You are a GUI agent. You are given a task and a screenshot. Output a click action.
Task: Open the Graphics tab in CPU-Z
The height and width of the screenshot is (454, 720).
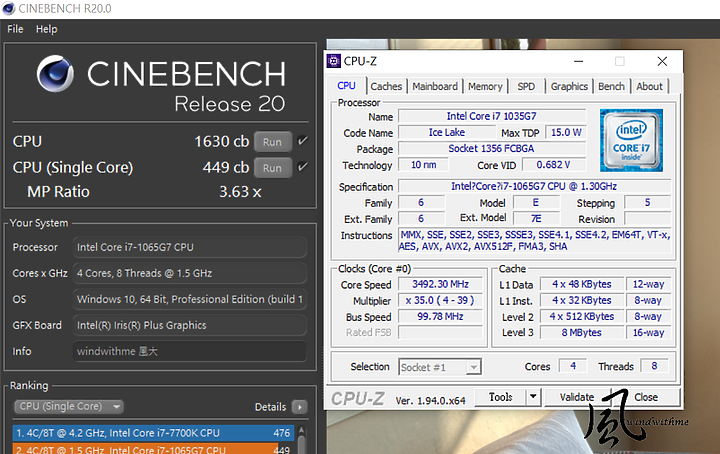tap(569, 86)
